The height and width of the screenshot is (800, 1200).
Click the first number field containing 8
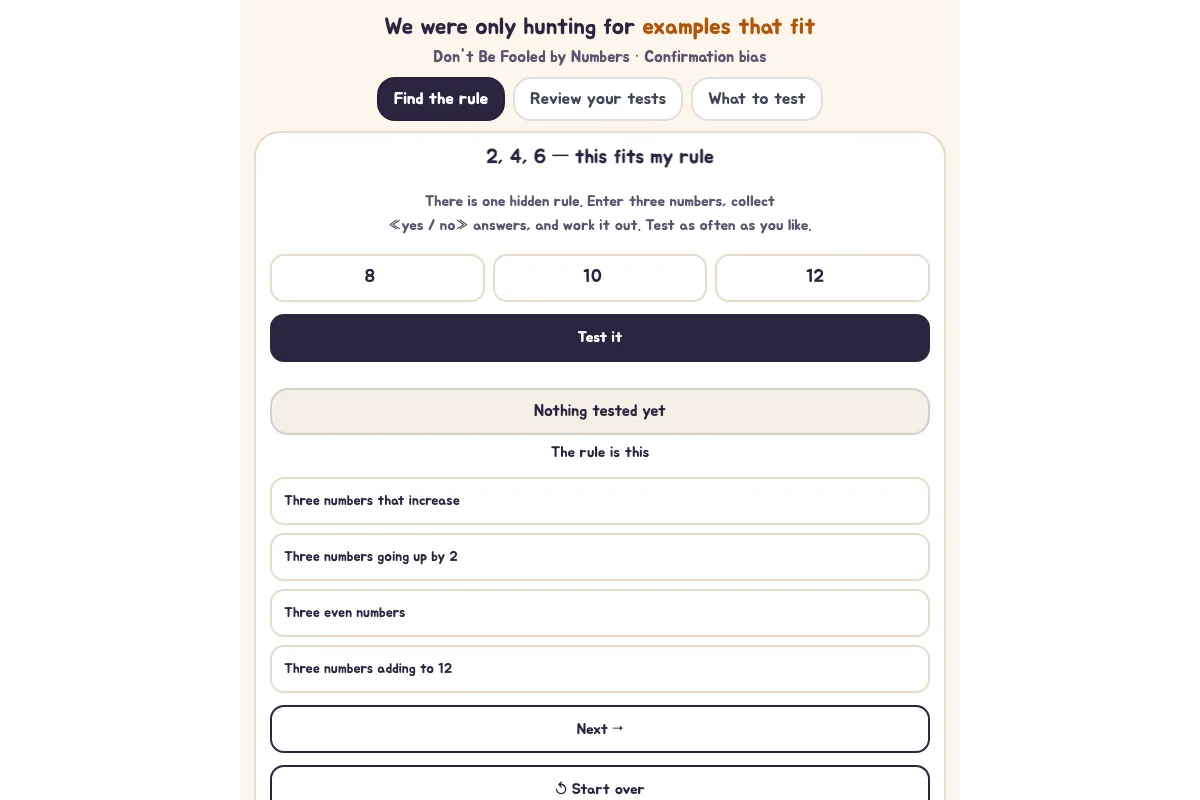pos(377,277)
